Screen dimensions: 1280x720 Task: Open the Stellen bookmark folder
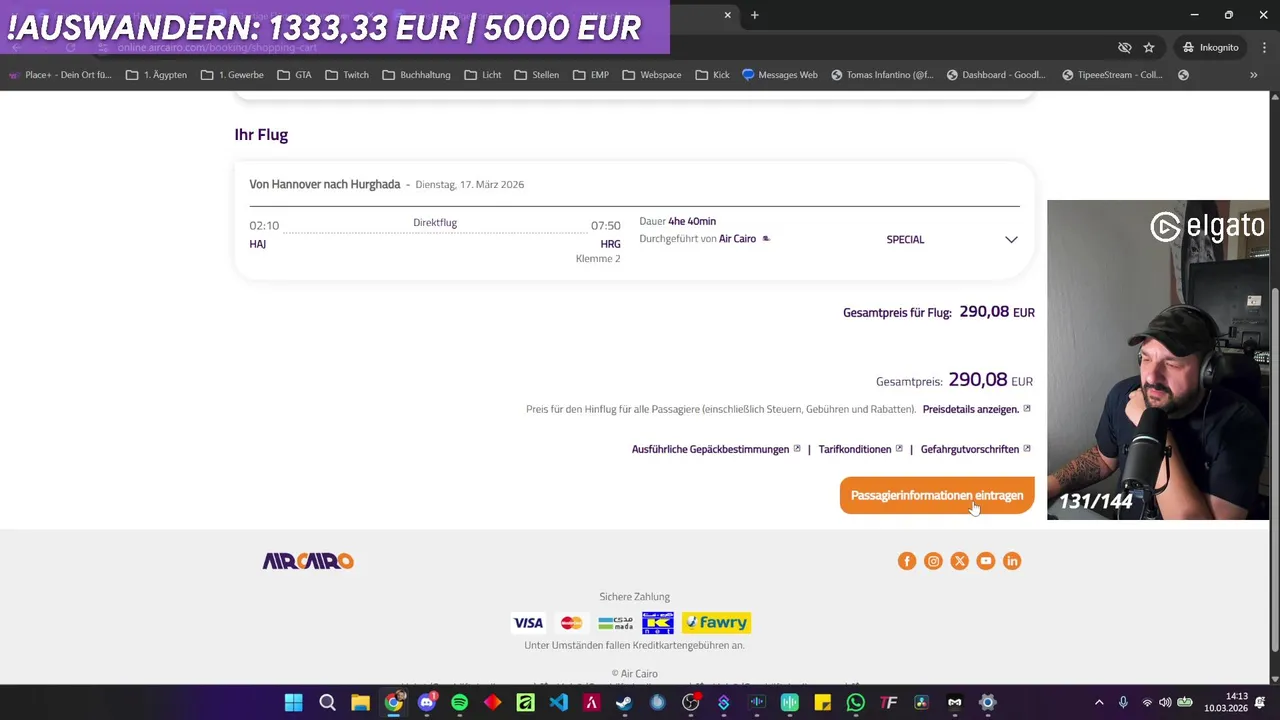[536, 75]
